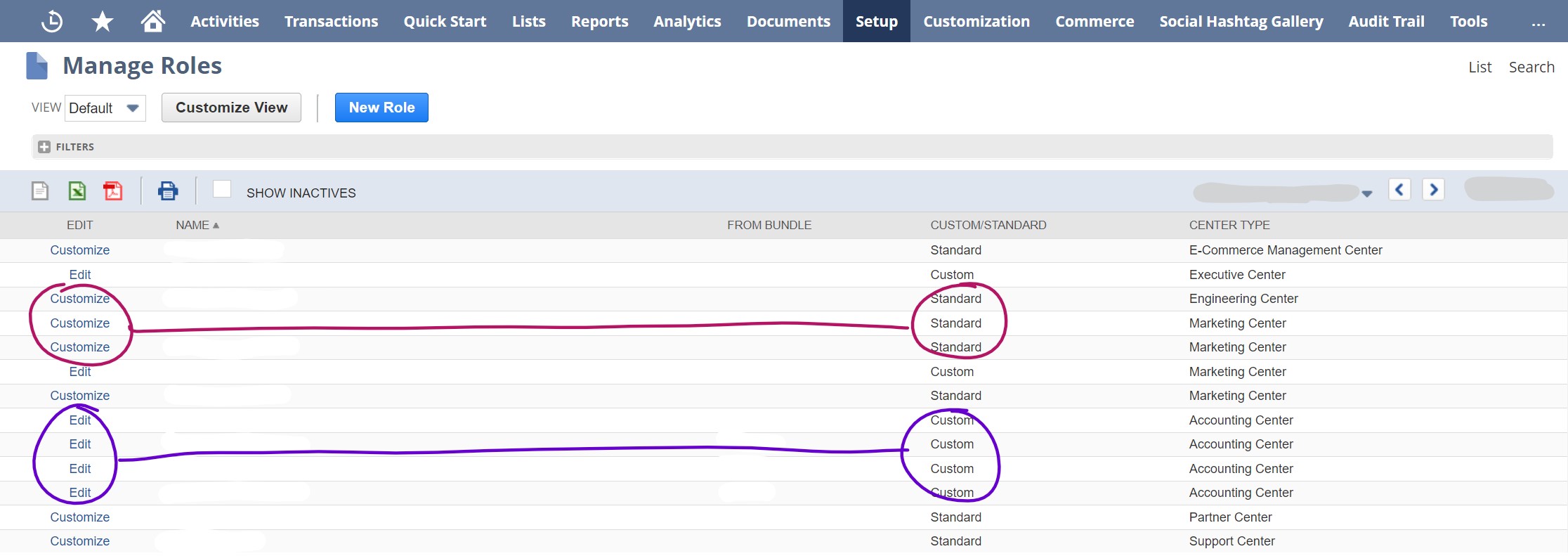The height and width of the screenshot is (556, 1568).
Task: Open the Quick Start menu
Action: (445, 22)
